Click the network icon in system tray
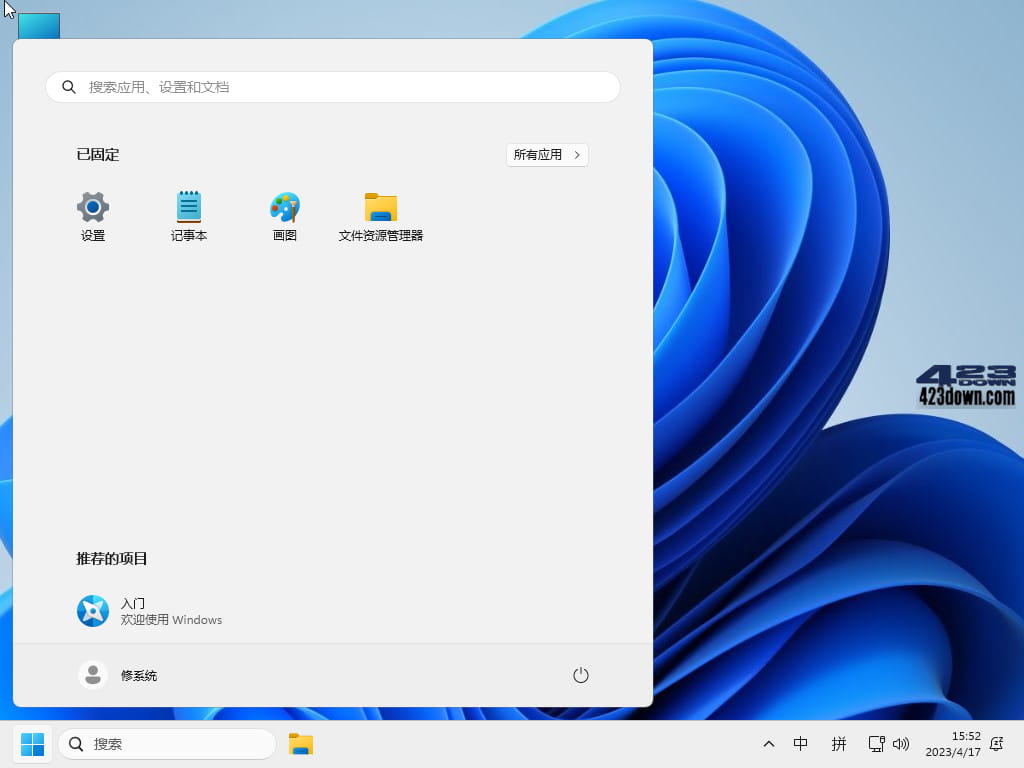 click(876, 744)
